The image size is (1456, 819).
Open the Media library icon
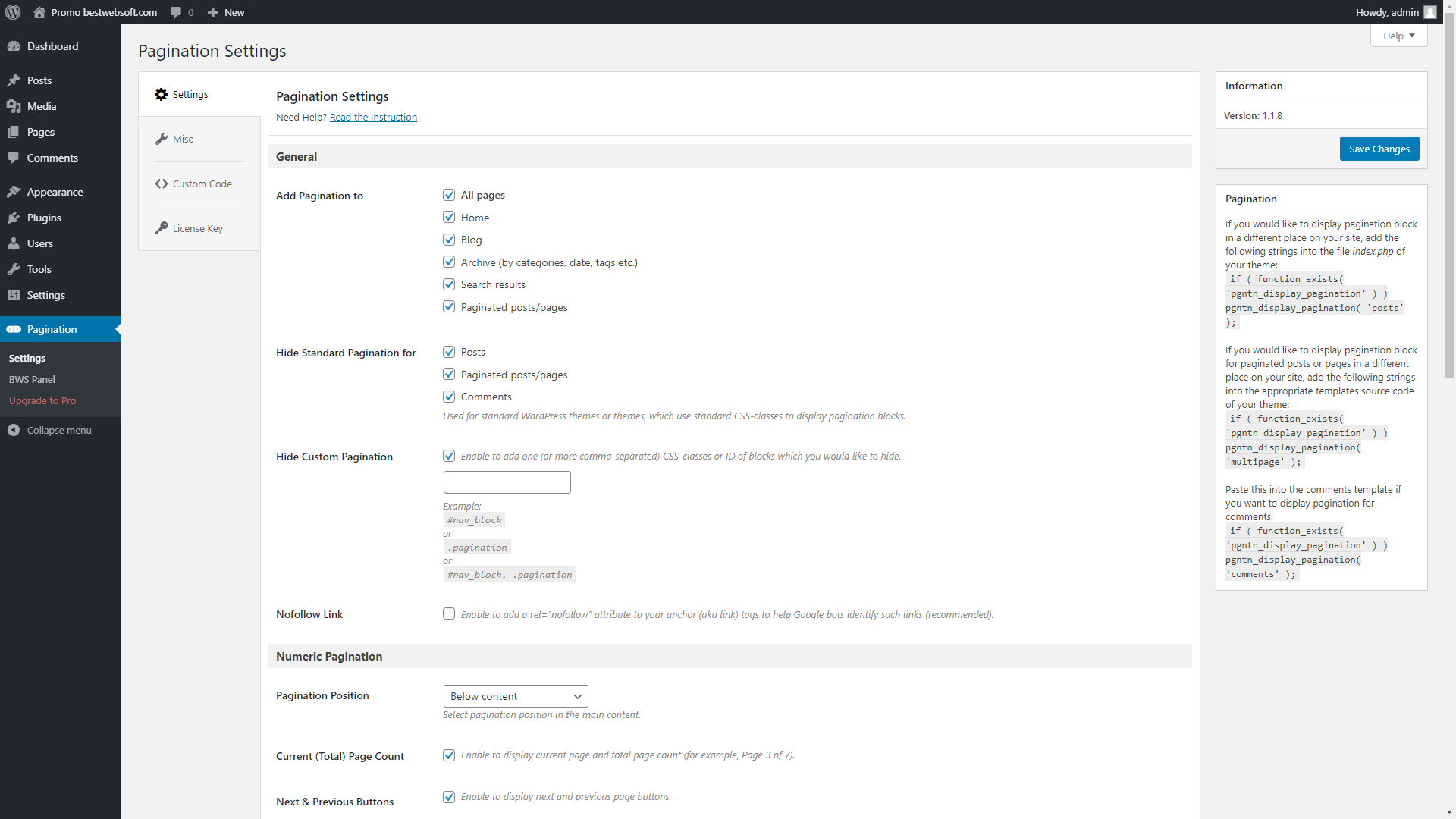click(x=15, y=106)
